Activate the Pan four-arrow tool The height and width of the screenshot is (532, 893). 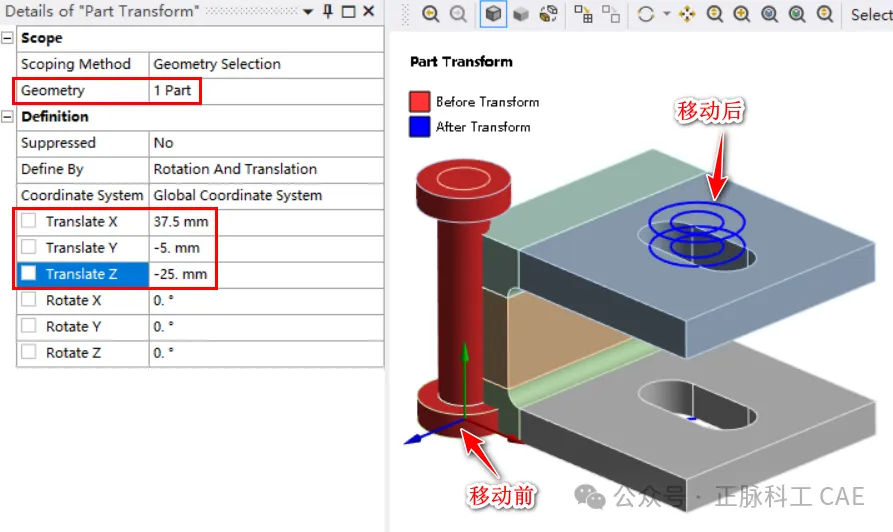click(687, 14)
